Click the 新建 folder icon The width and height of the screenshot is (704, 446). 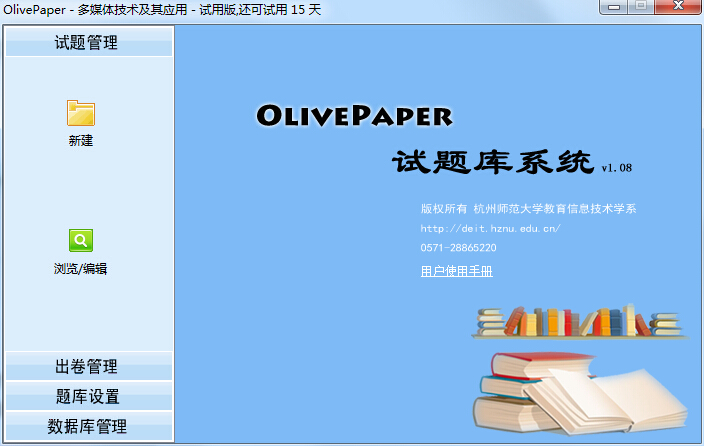click(81, 113)
